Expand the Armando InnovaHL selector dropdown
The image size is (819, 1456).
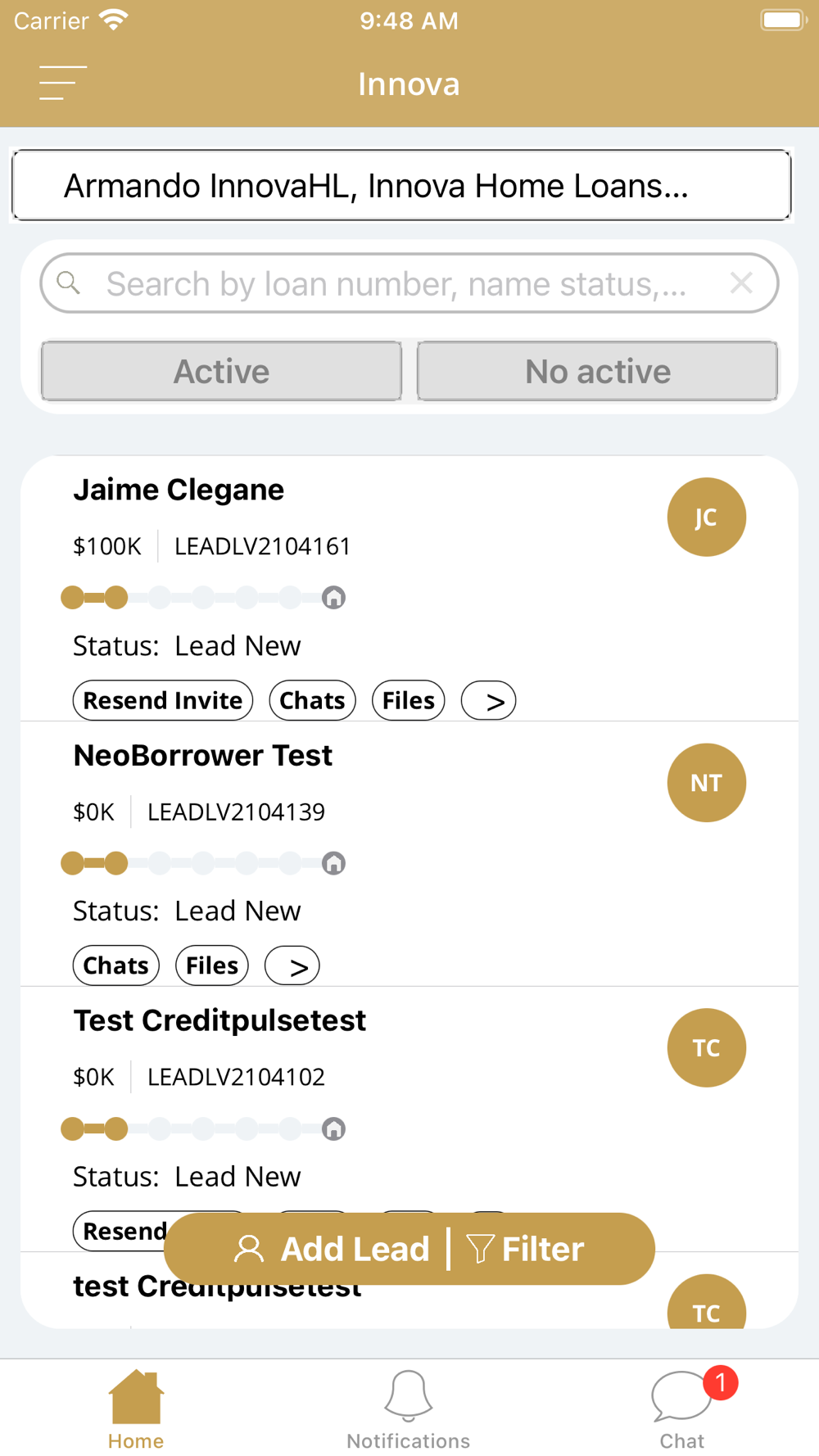[401, 186]
